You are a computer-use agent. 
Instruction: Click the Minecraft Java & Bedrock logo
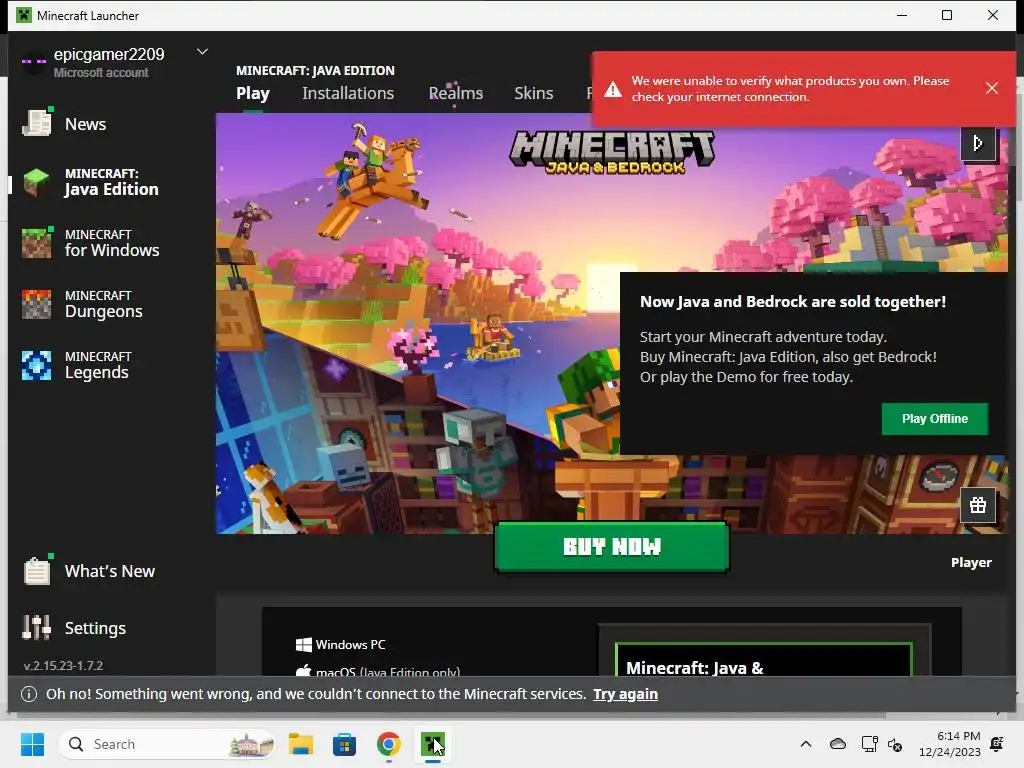(x=612, y=152)
